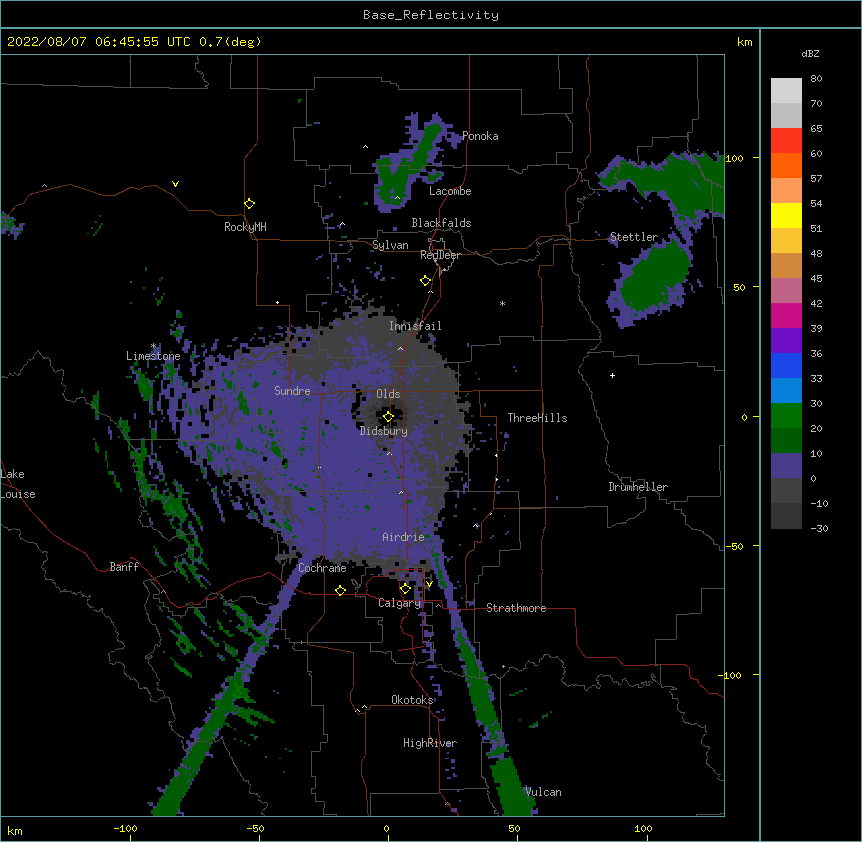Click the 57 value in dBZ legend
Image resolution: width=862 pixels, height=842 pixels.
(x=816, y=179)
